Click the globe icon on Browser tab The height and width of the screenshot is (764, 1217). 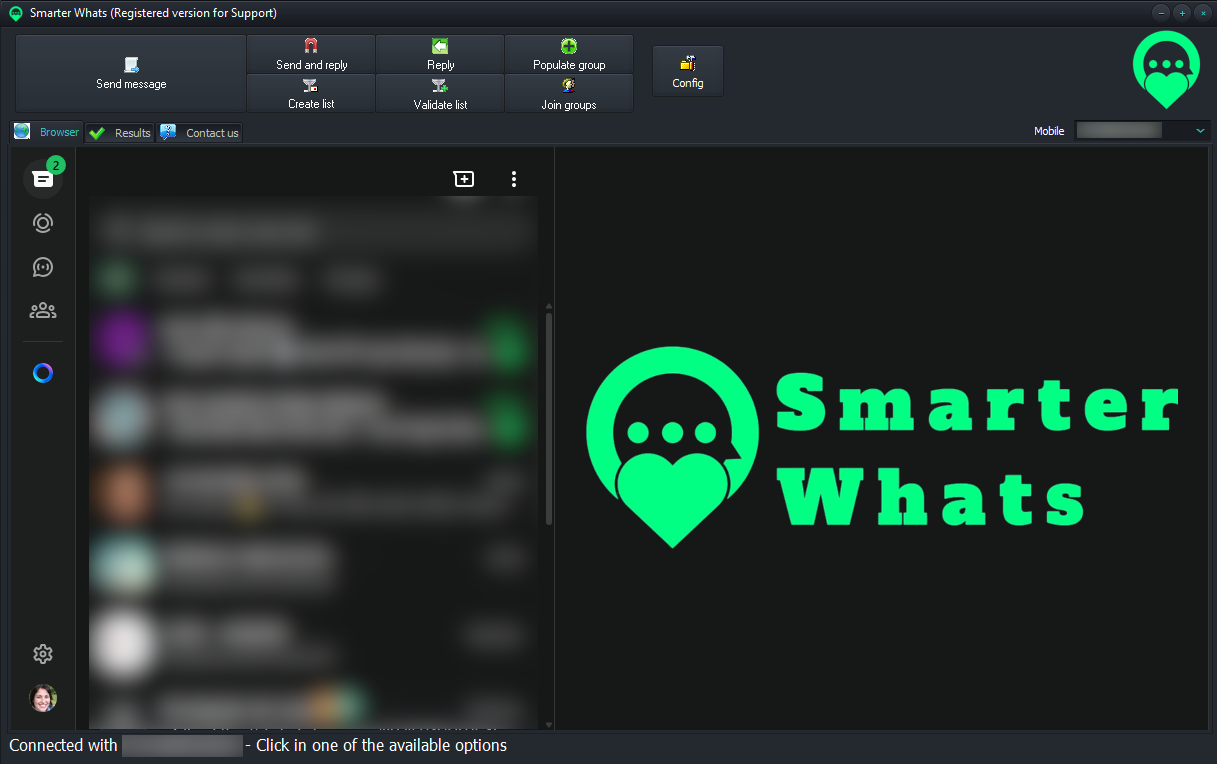[x=22, y=131]
